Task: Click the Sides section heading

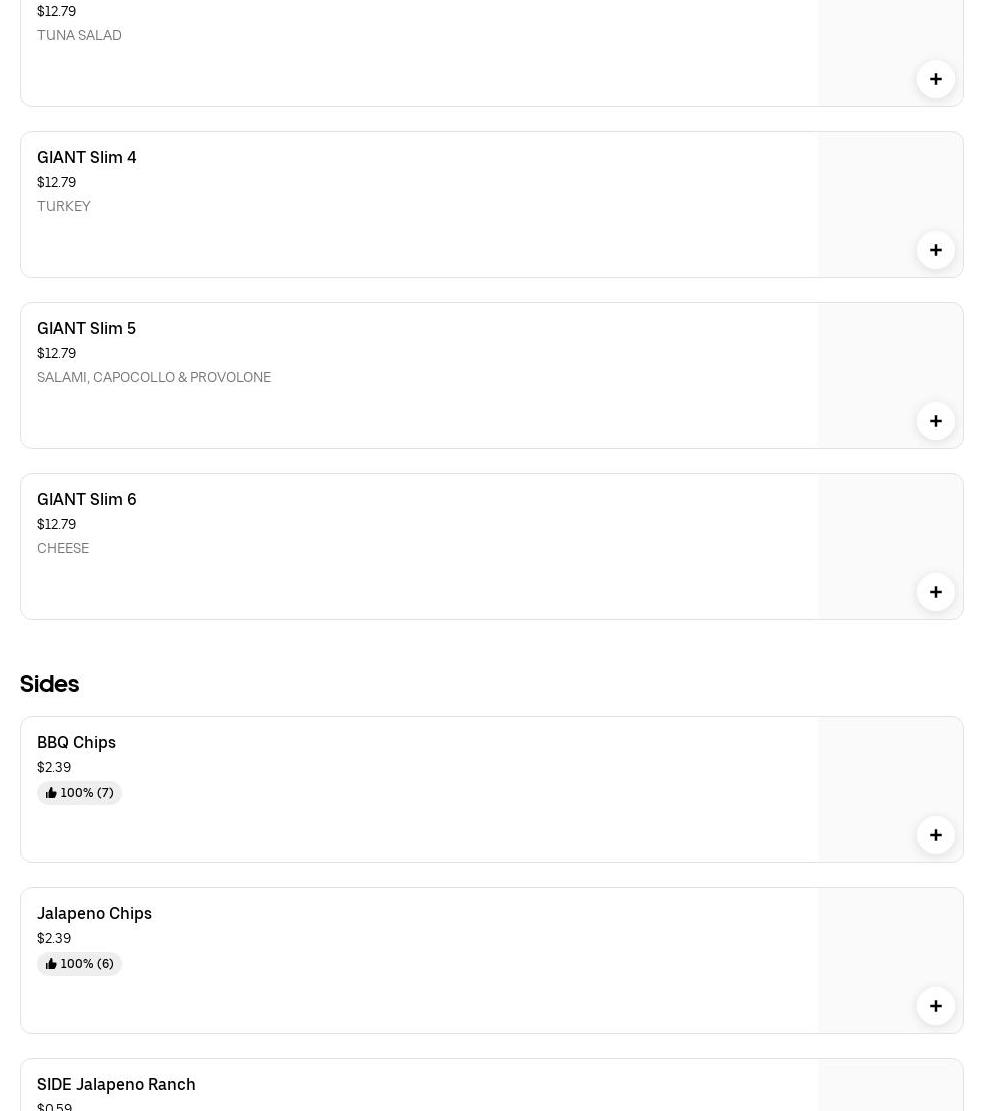Action: [x=49, y=684]
